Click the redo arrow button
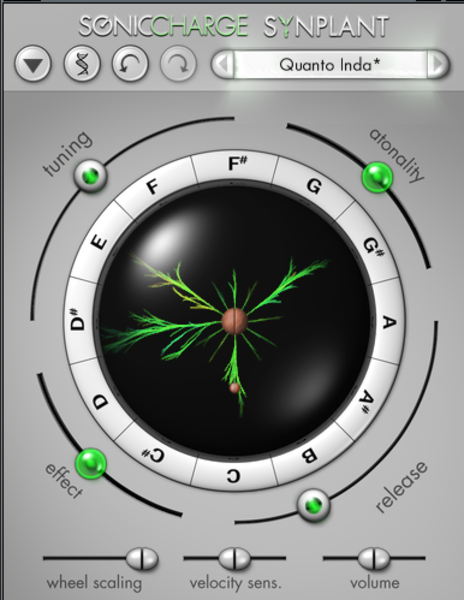Viewport: 464px width, 600px height. pos(178,64)
